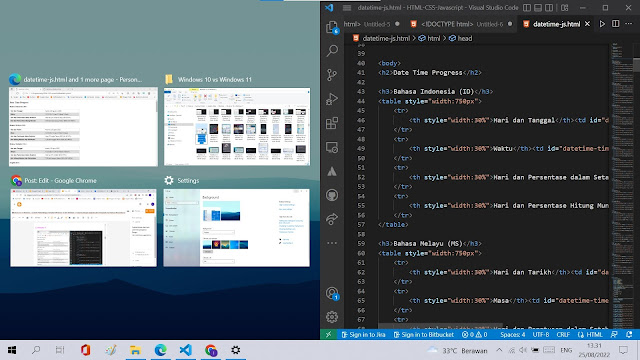640x360 pixels.
Task: Open the weather widget 33°C Berawan
Action: pyautogui.click(x=458, y=350)
